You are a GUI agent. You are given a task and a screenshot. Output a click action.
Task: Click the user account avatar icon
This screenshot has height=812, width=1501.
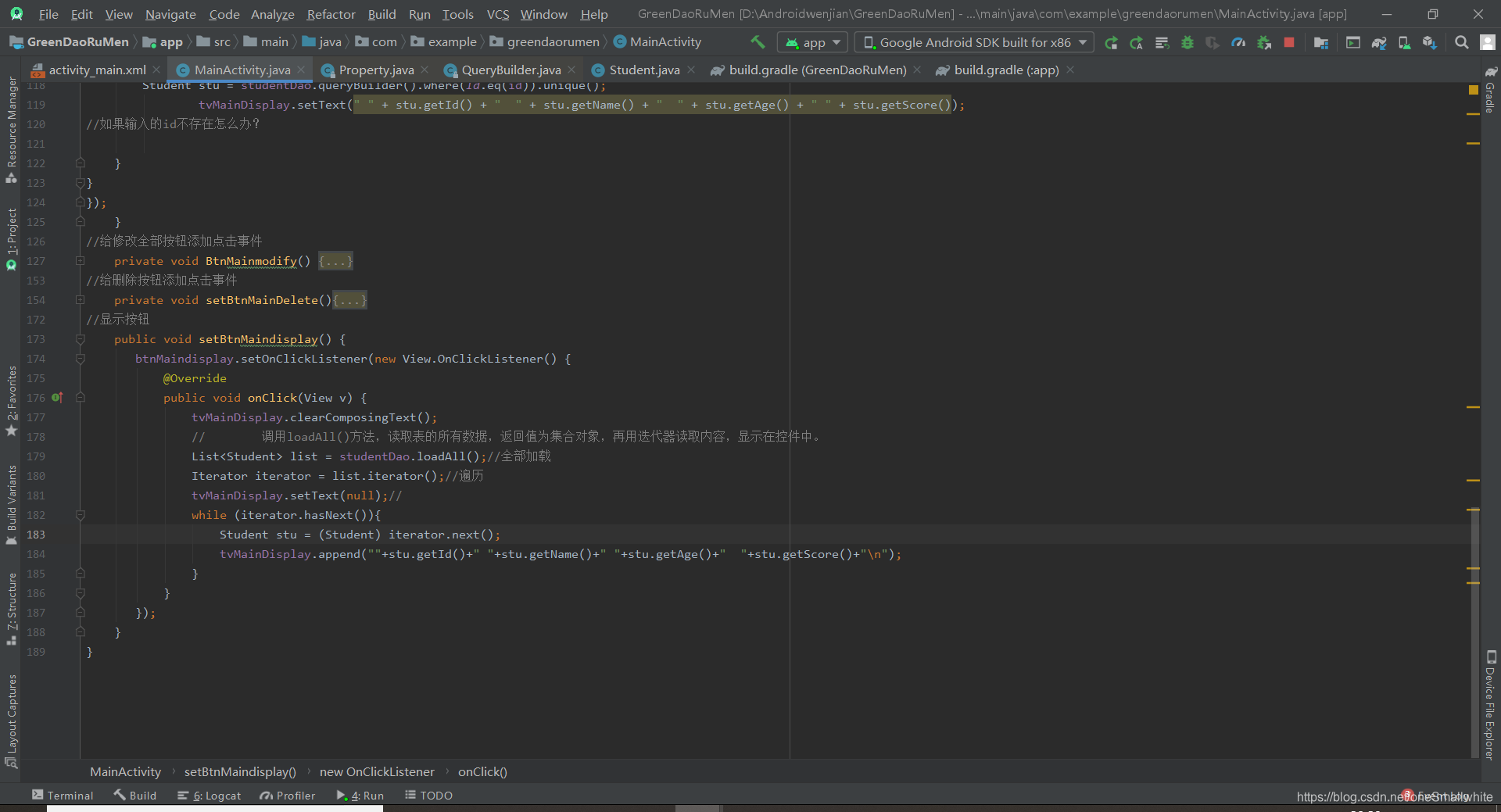pos(1488,42)
